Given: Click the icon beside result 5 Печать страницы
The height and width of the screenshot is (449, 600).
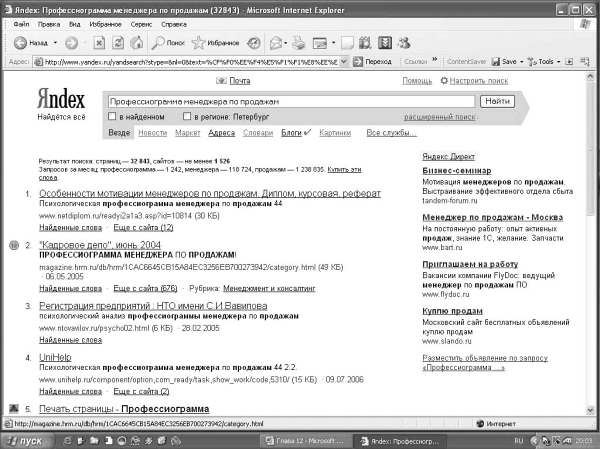Looking at the screenshot, I should coord(14,408).
